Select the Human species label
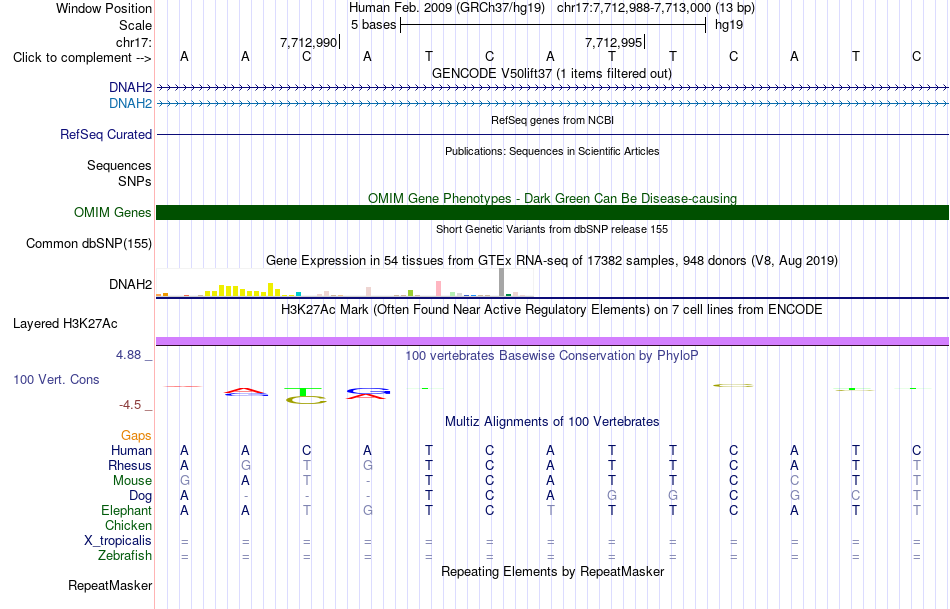 click(131, 450)
